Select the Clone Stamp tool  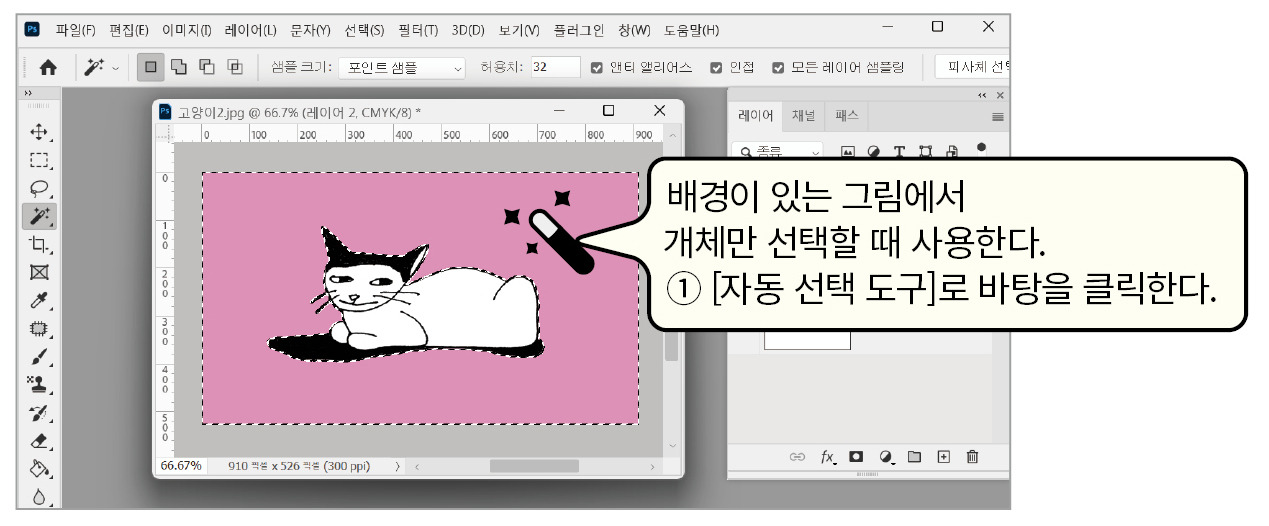40,384
